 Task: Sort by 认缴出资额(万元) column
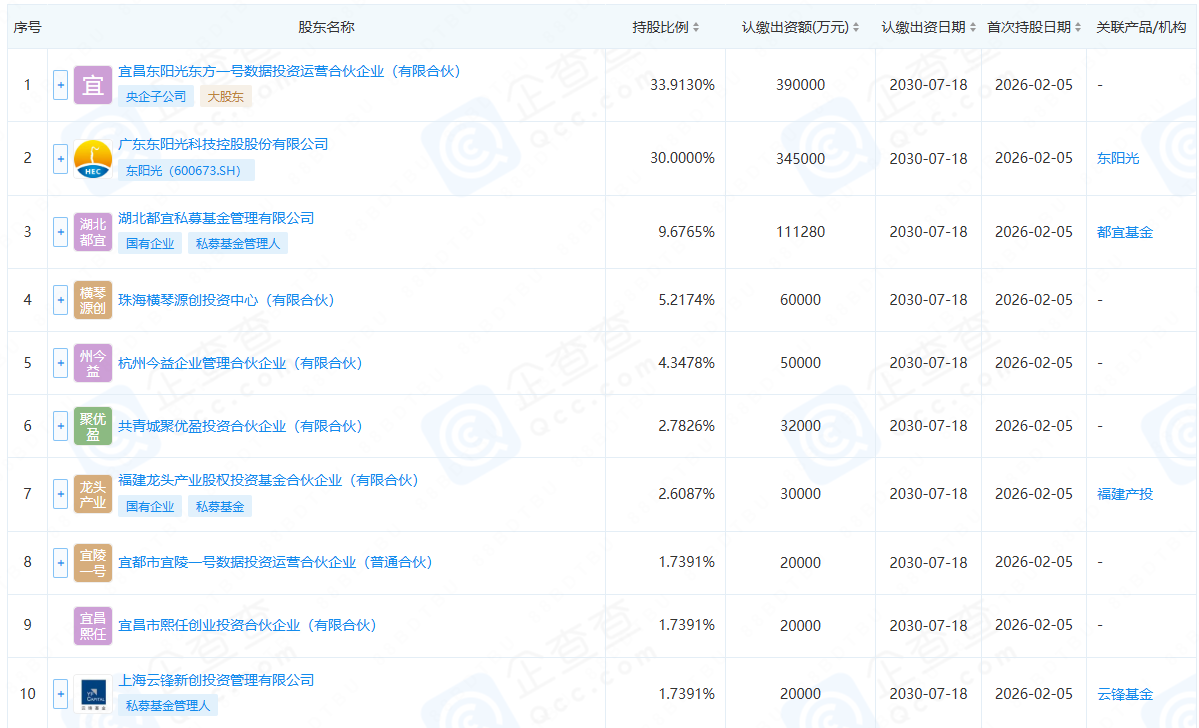(800, 28)
